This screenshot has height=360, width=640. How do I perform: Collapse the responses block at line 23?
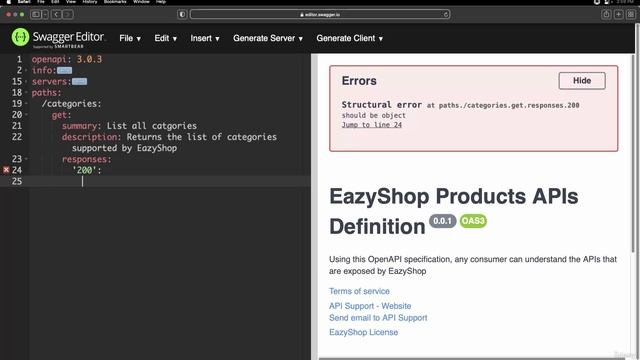[26, 159]
